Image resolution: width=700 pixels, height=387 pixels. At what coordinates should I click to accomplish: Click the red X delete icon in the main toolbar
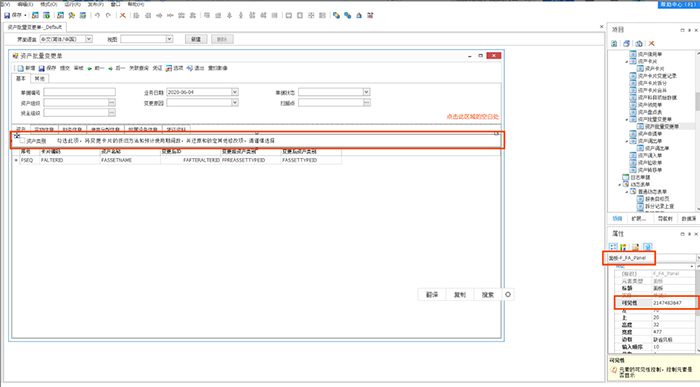tap(122, 15)
